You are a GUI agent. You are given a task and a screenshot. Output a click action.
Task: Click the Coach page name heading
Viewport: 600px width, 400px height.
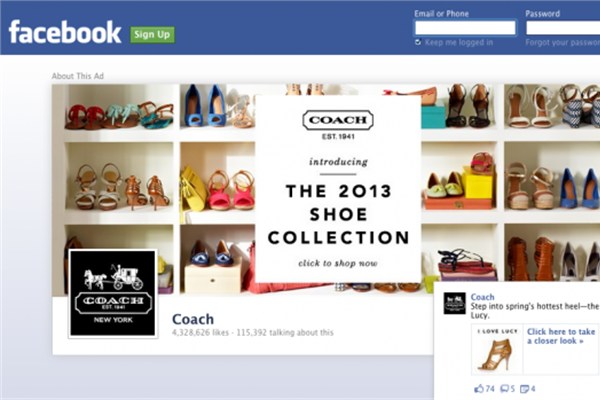[x=193, y=319]
